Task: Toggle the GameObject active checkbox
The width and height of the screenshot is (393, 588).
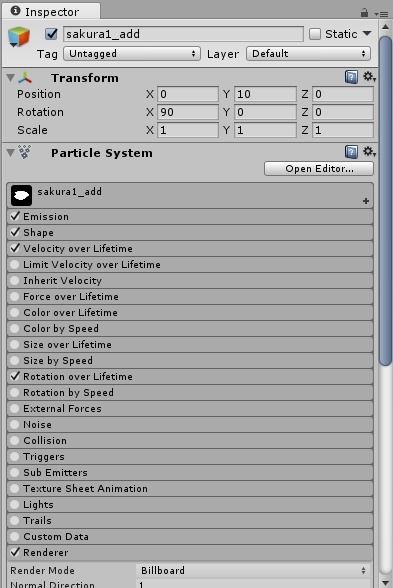Action: pyautogui.click(x=51, y=34)
